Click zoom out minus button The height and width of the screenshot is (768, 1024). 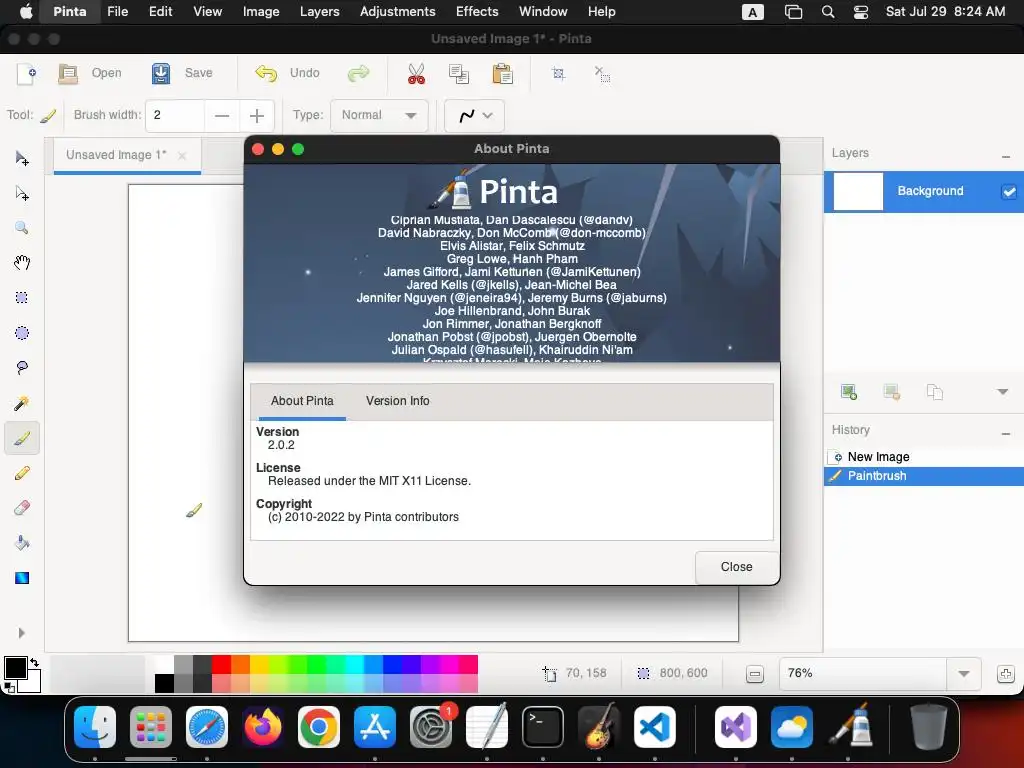[754, 674]
